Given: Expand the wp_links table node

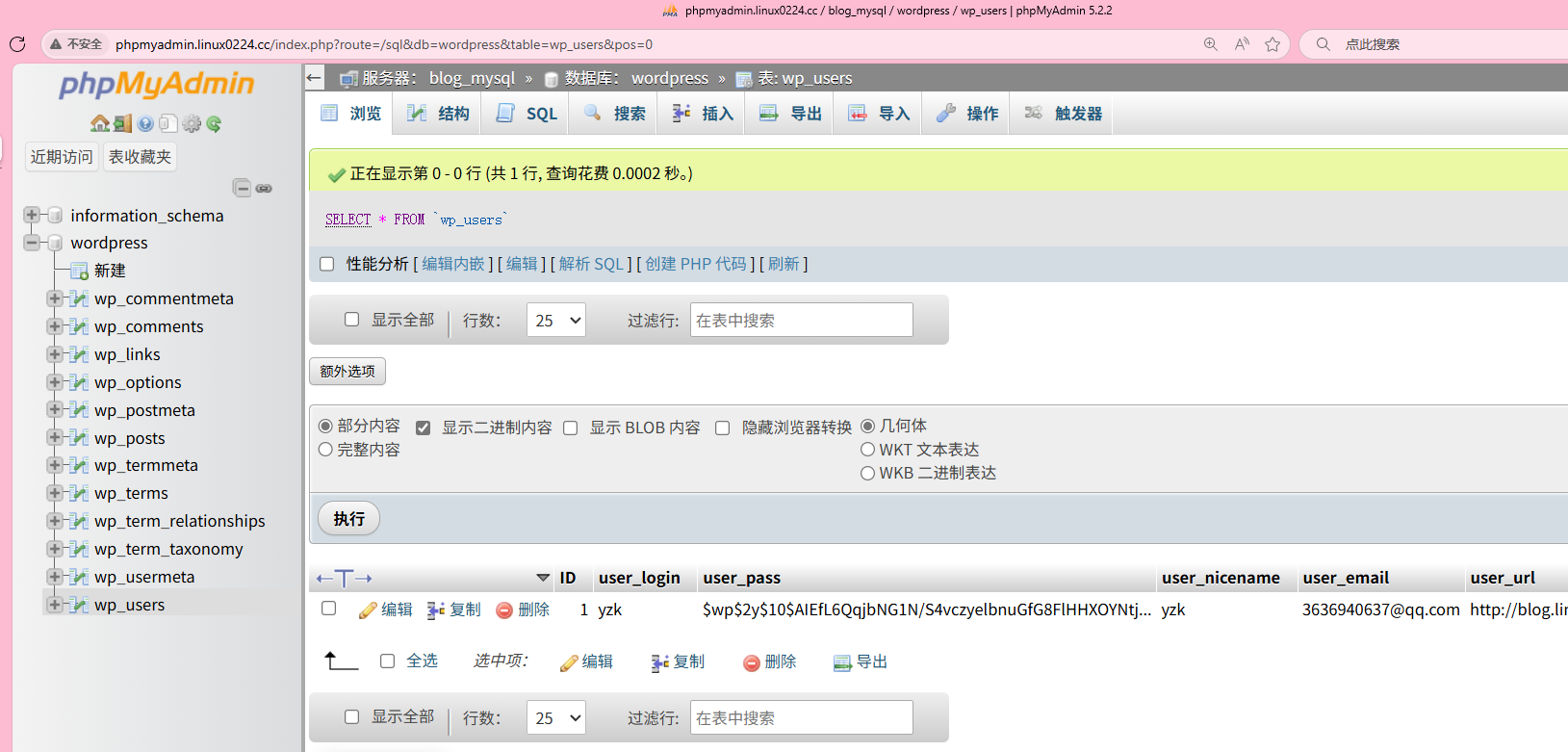Looking at the screenshot, I should coord(55,354).
